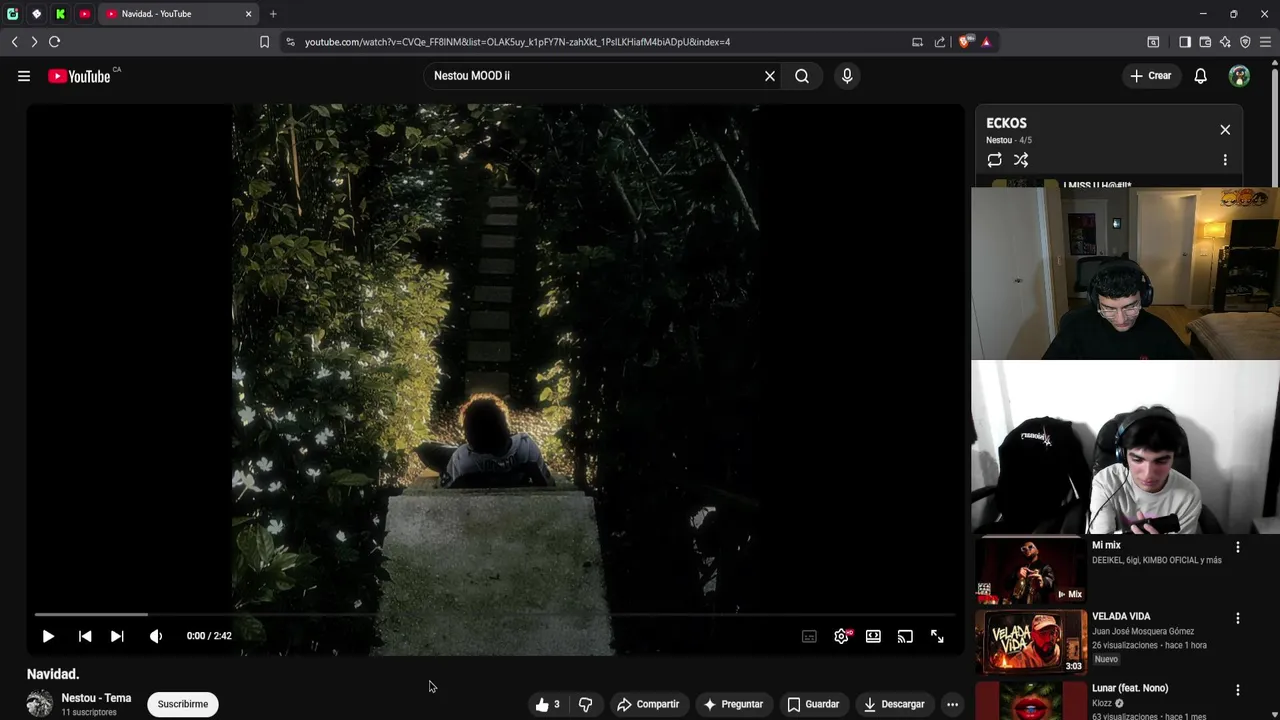This screenshot has width=1280, height=720.
Task: Switch to theater mode
Action: [873, 636]
